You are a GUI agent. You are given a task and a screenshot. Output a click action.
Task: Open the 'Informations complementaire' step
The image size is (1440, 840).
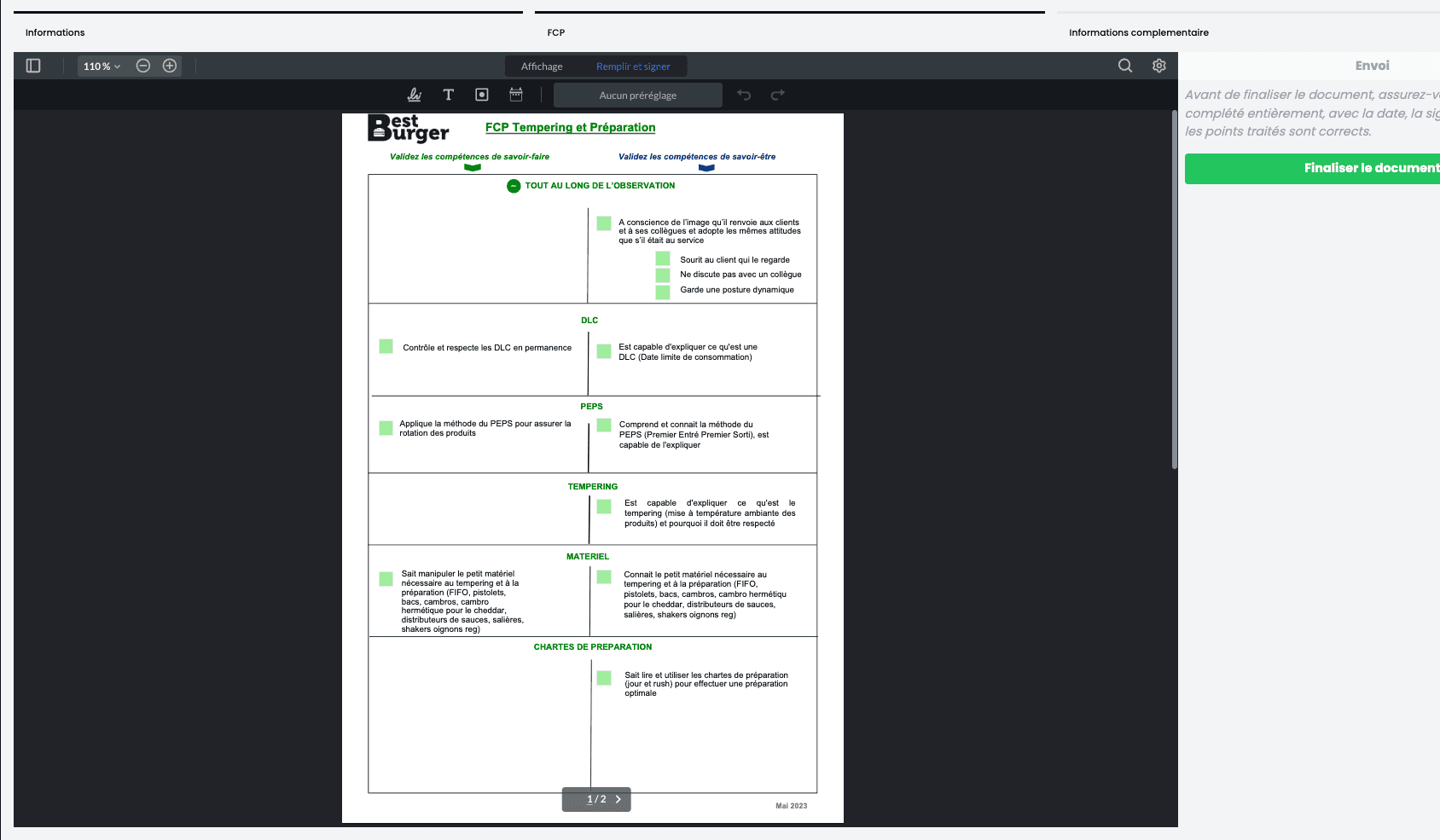point(1138,32)
